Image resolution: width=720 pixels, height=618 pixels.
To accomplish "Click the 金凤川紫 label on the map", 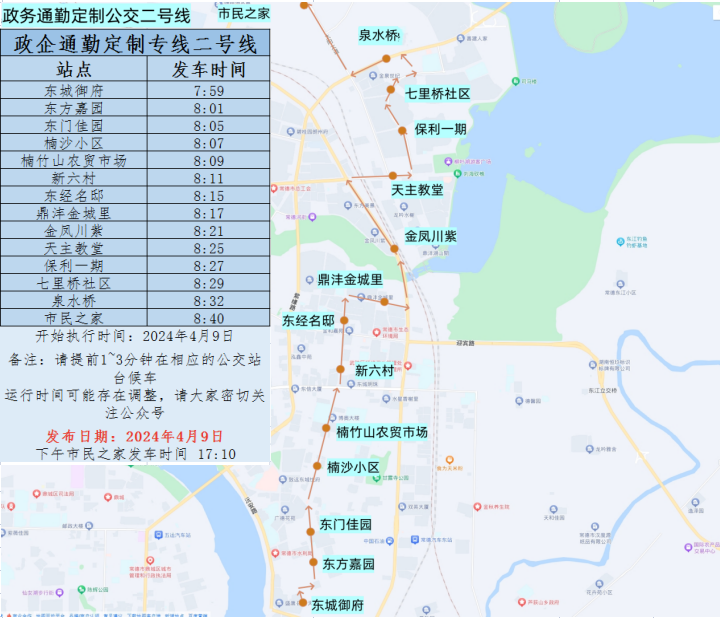I will click(430, 237).
